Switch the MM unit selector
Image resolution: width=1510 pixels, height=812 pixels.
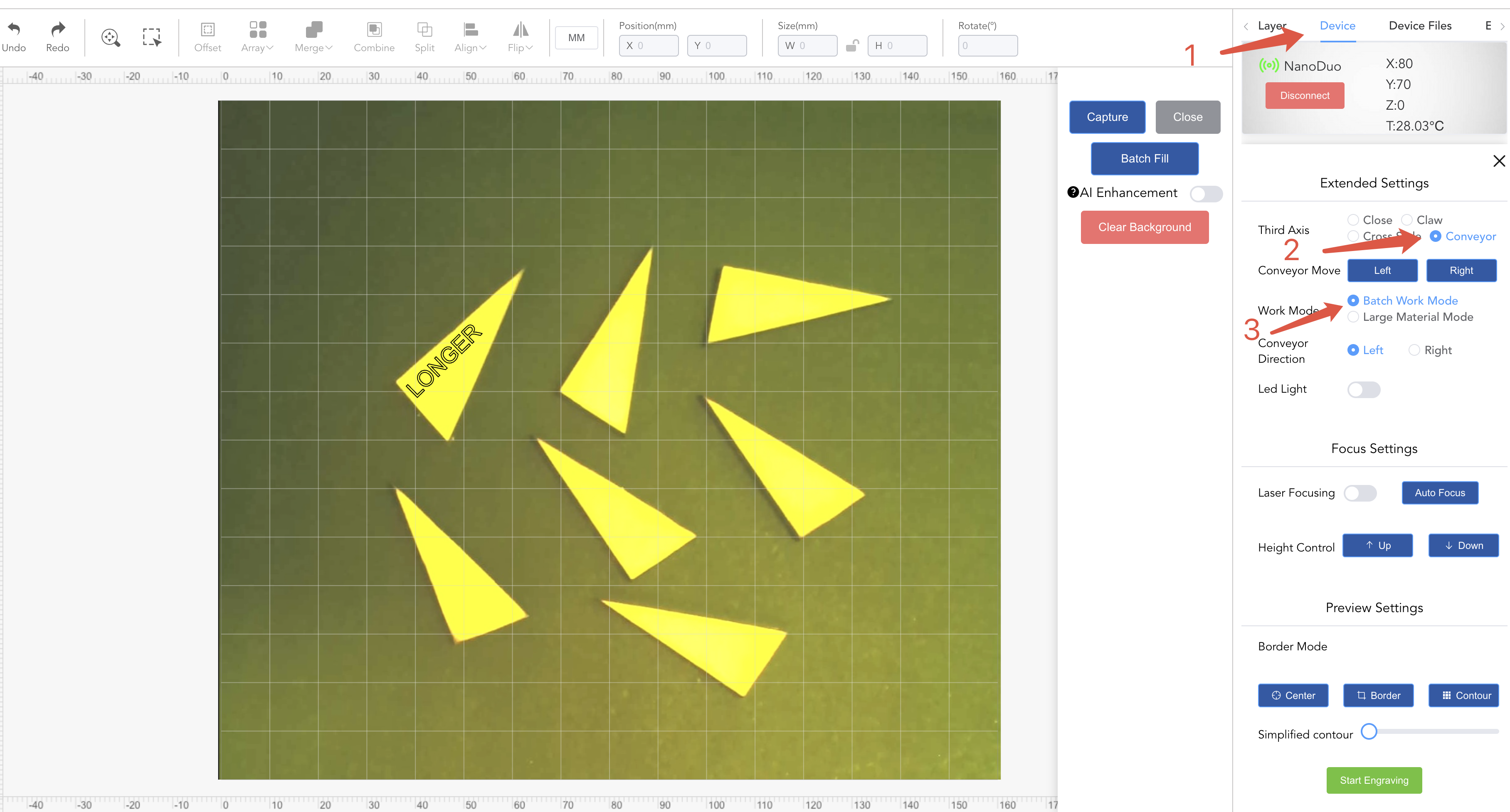[576, 37]
